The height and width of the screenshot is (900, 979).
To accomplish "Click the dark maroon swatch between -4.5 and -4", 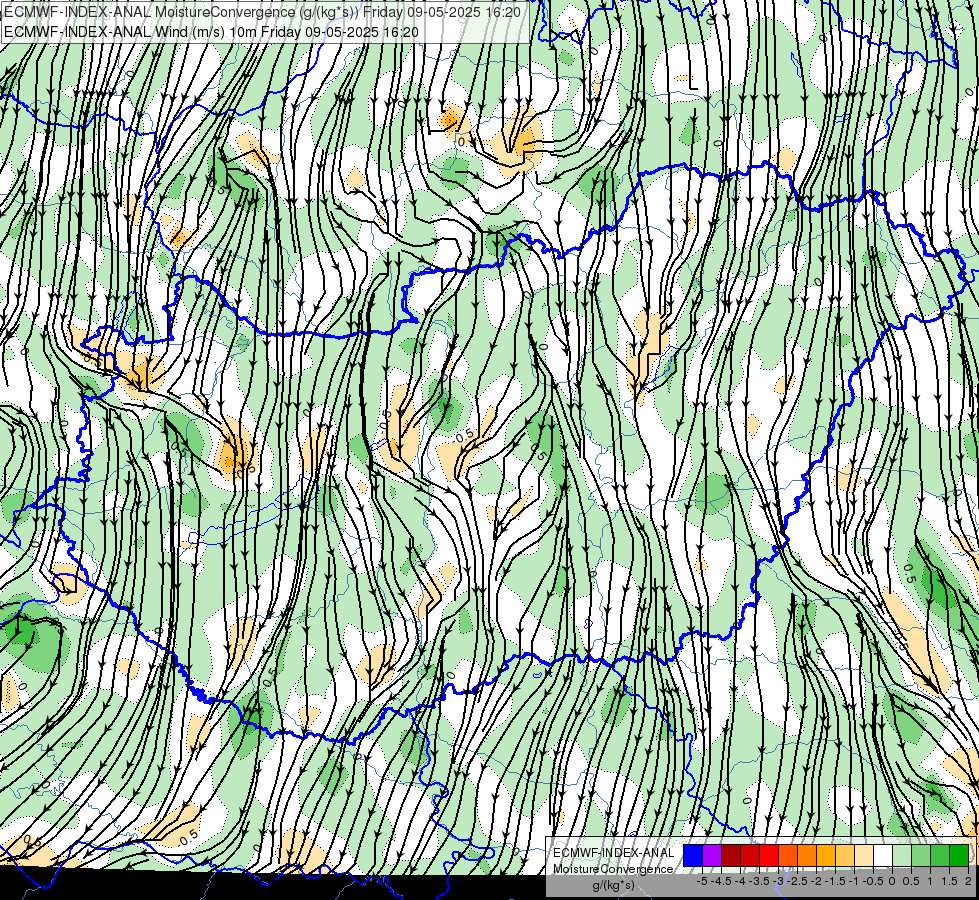I will (731, 856).
